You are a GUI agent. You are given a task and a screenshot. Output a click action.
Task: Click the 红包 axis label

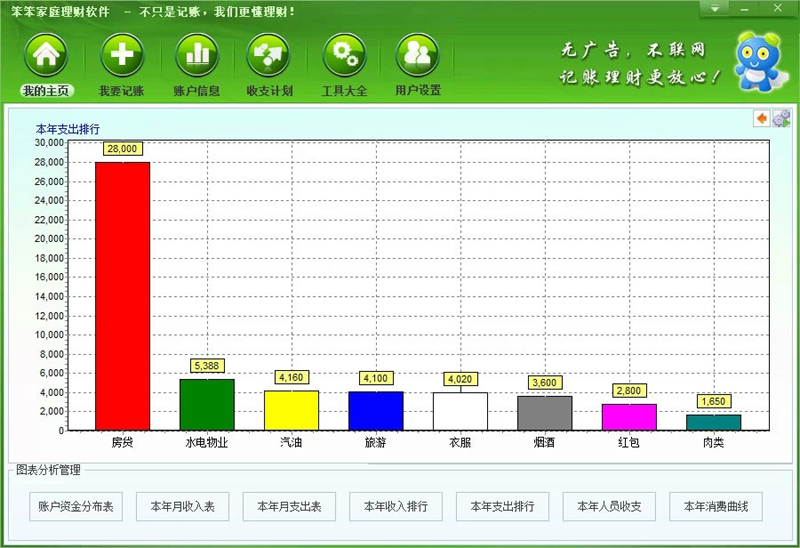[629, 442]
